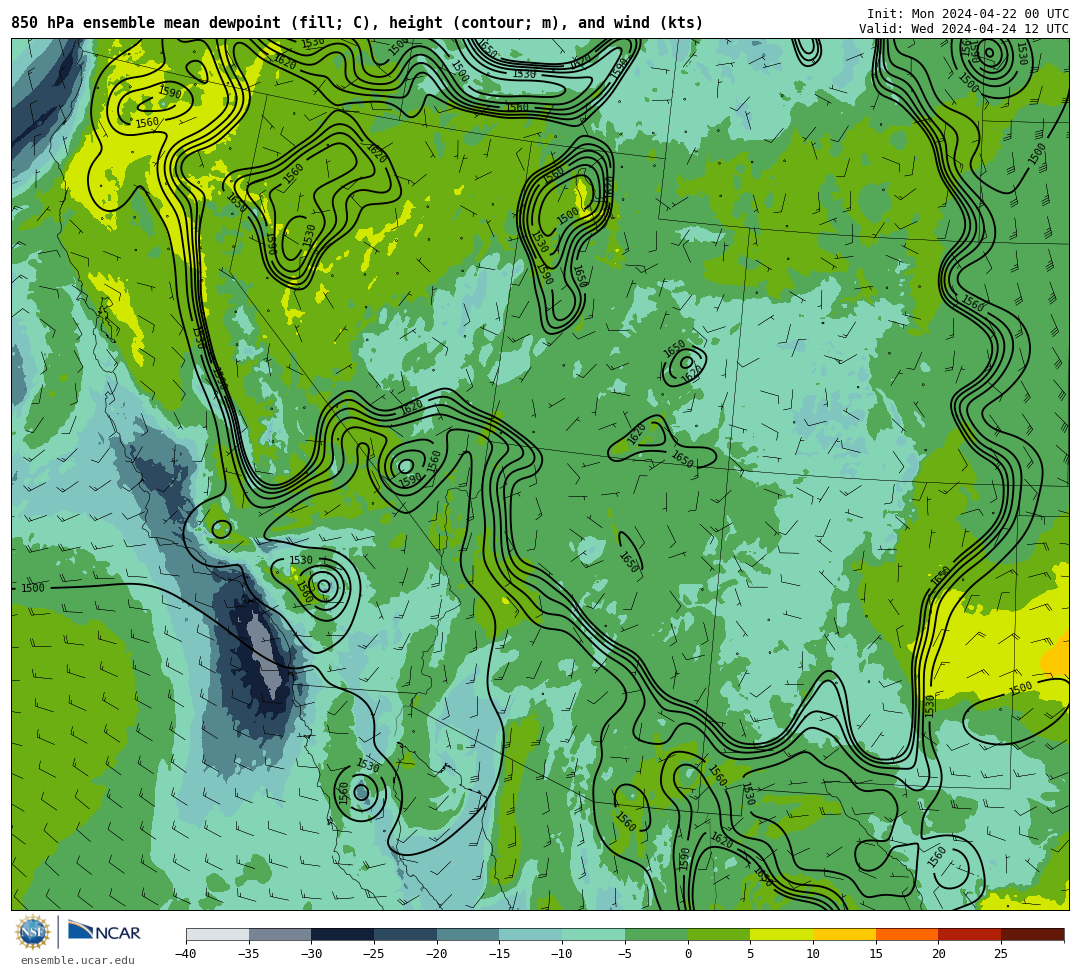Image resolution: width=1080 pixels, height=973 pixels.
Task: Click the 0 colorbar tick label
Action: [688, 954]
